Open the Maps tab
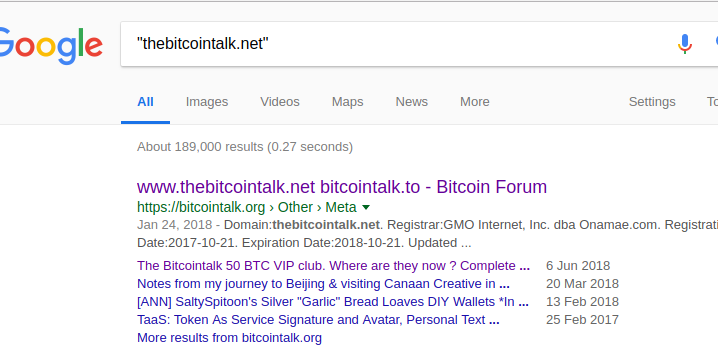718x361 pixels. pos(348,102)
